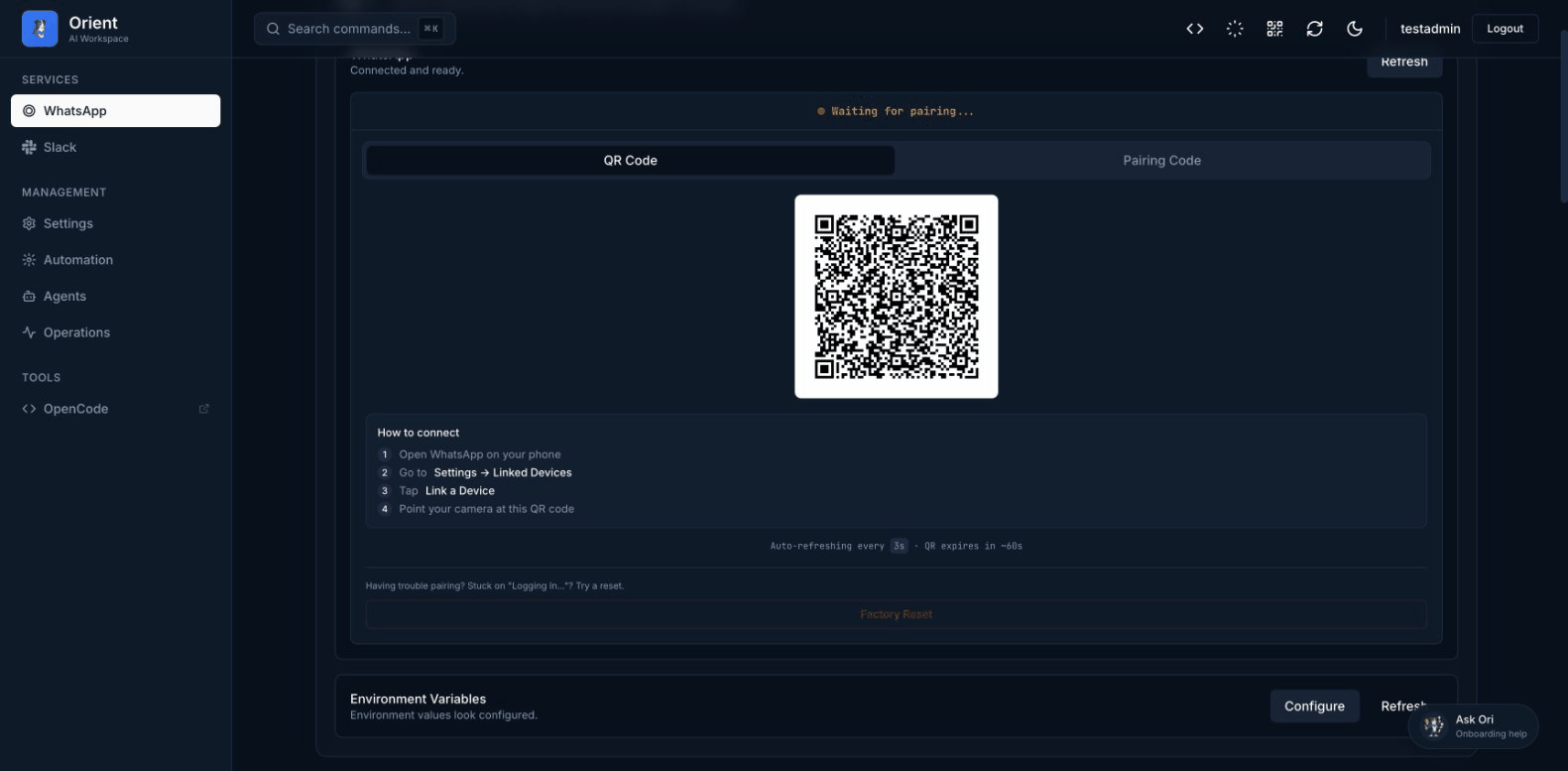Open the code brackets icon in header
This screenshot has width=1568, height=771.
(x=1194, y=29)
